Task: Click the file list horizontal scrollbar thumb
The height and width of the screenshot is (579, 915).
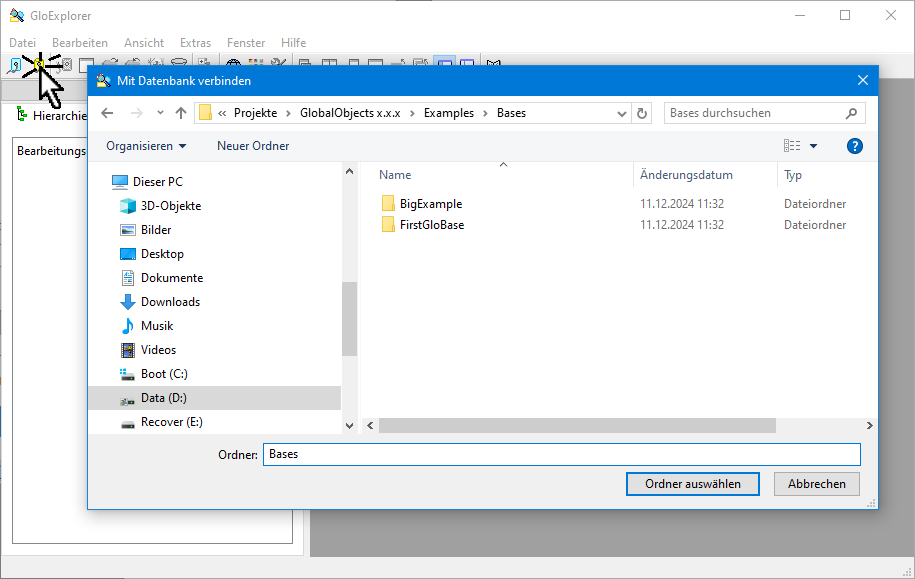Action: tap(577, 425)
